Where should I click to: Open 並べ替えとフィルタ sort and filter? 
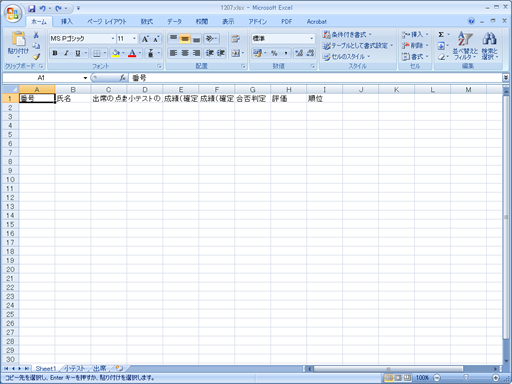click(465, 46)
